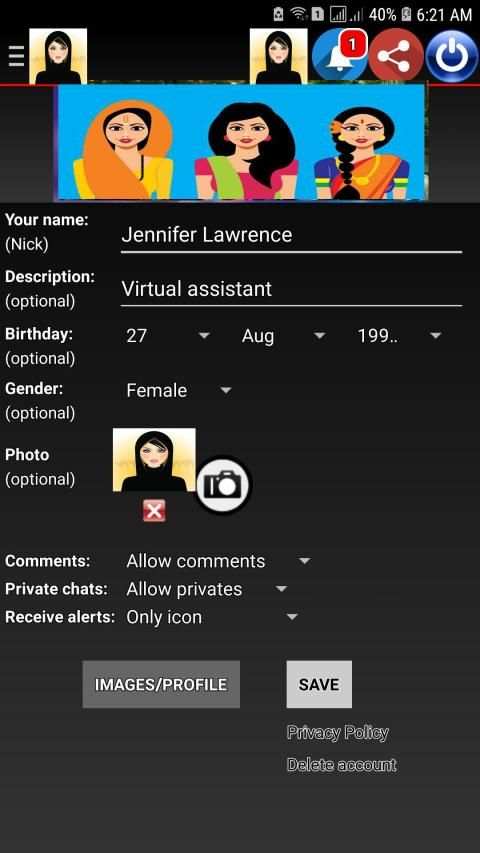Screen dimensions: 480x853
Task: Tap the signal strength bars icon
Action: click(338, 14)
